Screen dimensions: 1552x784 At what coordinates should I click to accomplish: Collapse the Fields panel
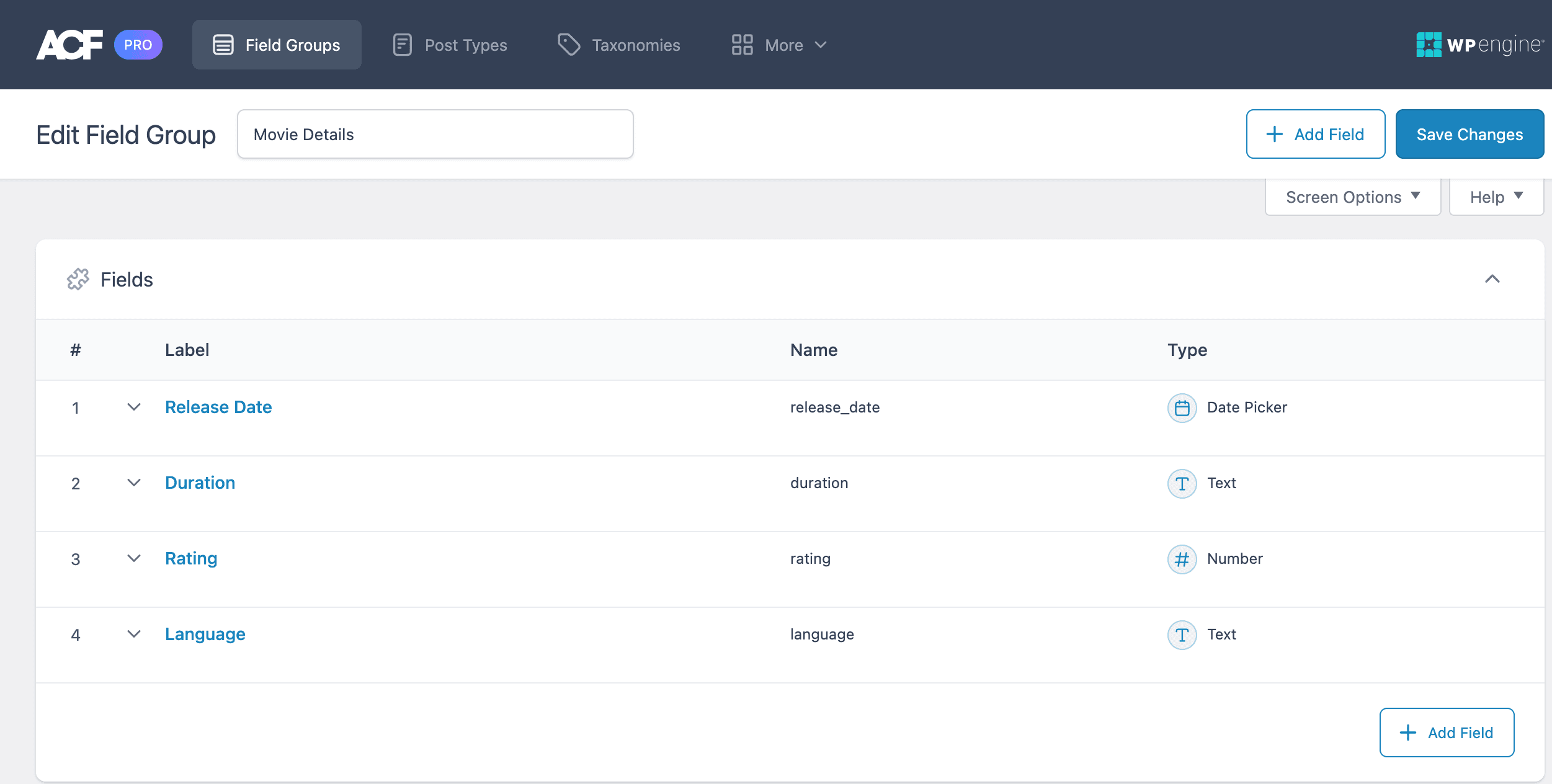1492,278
